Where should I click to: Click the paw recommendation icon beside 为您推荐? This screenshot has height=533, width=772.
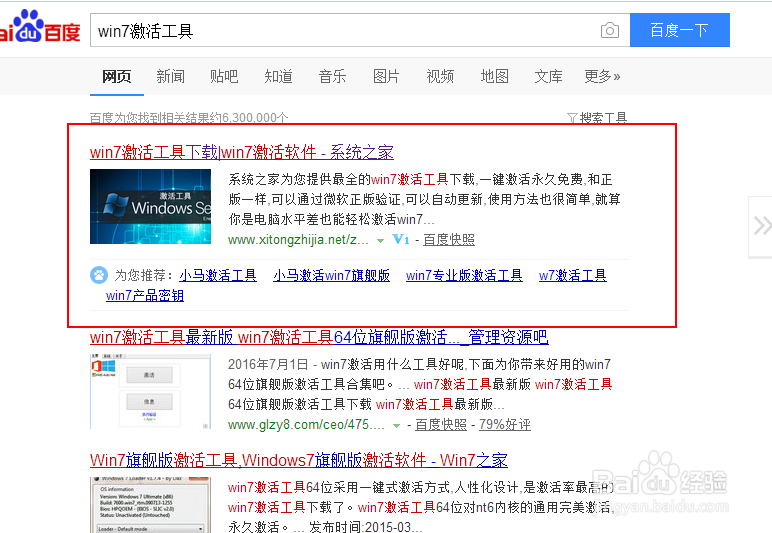pos(99,275)
